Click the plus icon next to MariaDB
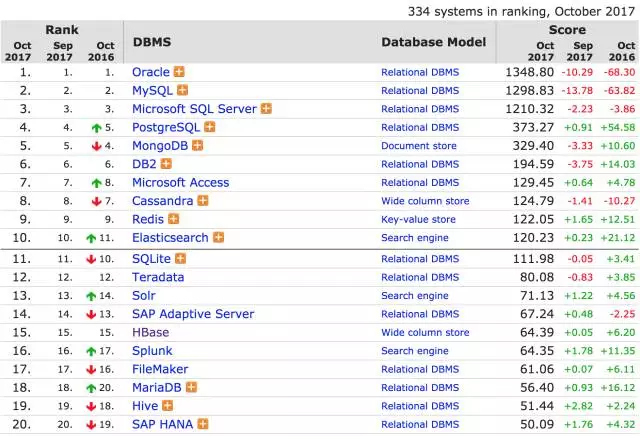 click(x=191, y=387)
